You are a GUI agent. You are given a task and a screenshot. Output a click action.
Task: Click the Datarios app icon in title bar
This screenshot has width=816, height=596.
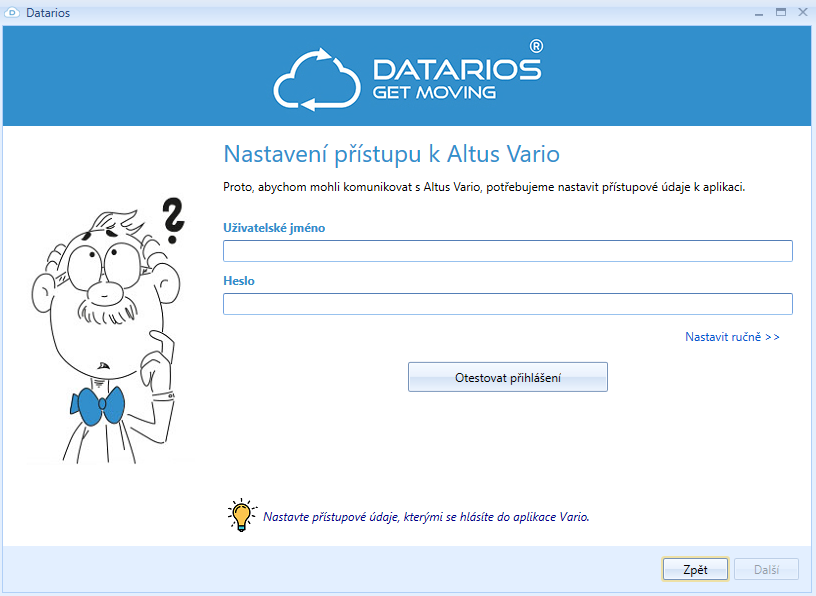click(13, 13)
